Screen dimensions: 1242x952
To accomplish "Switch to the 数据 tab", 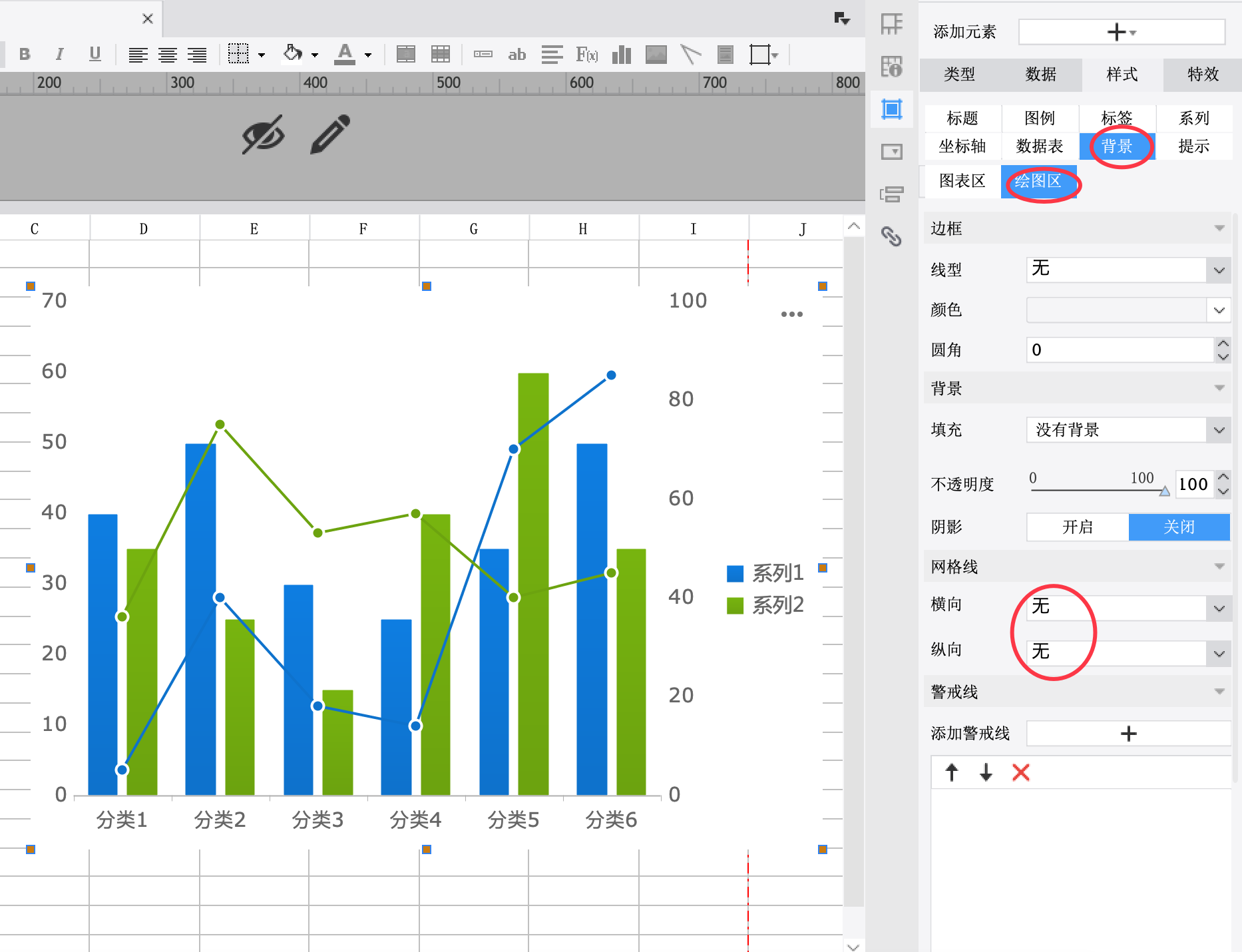I will pyautogui.click(x=1040, y=75).
